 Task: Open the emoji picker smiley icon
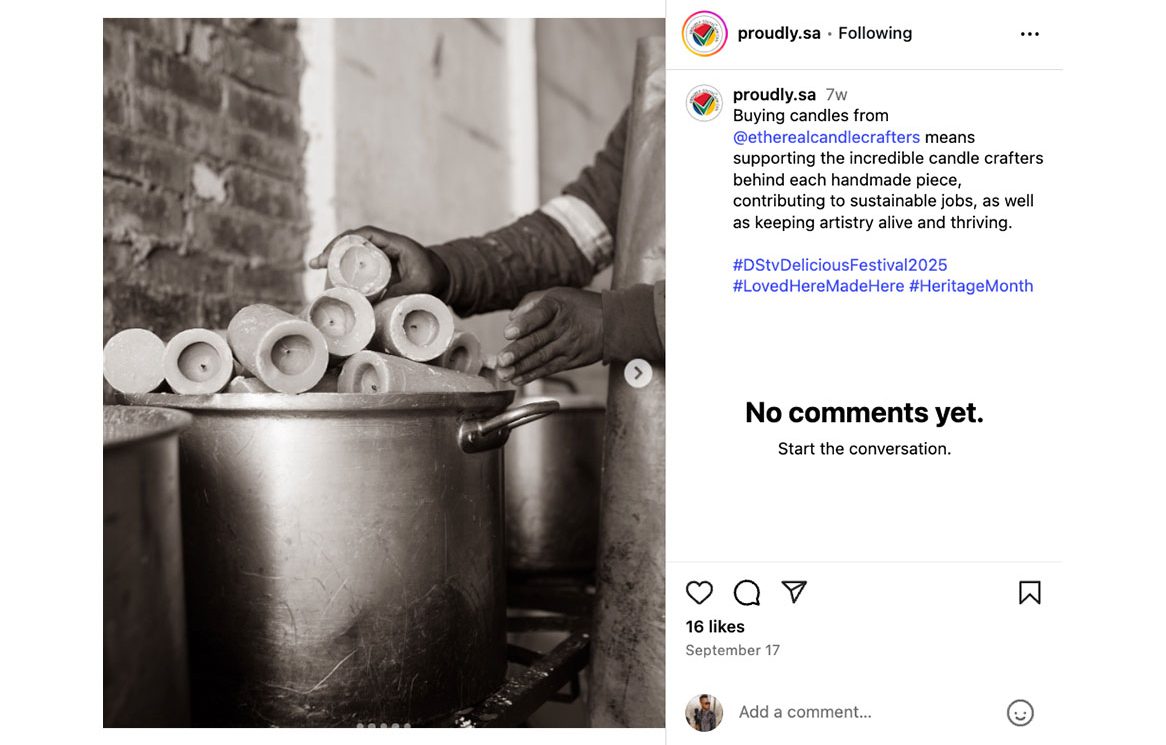pos(1019,713)
